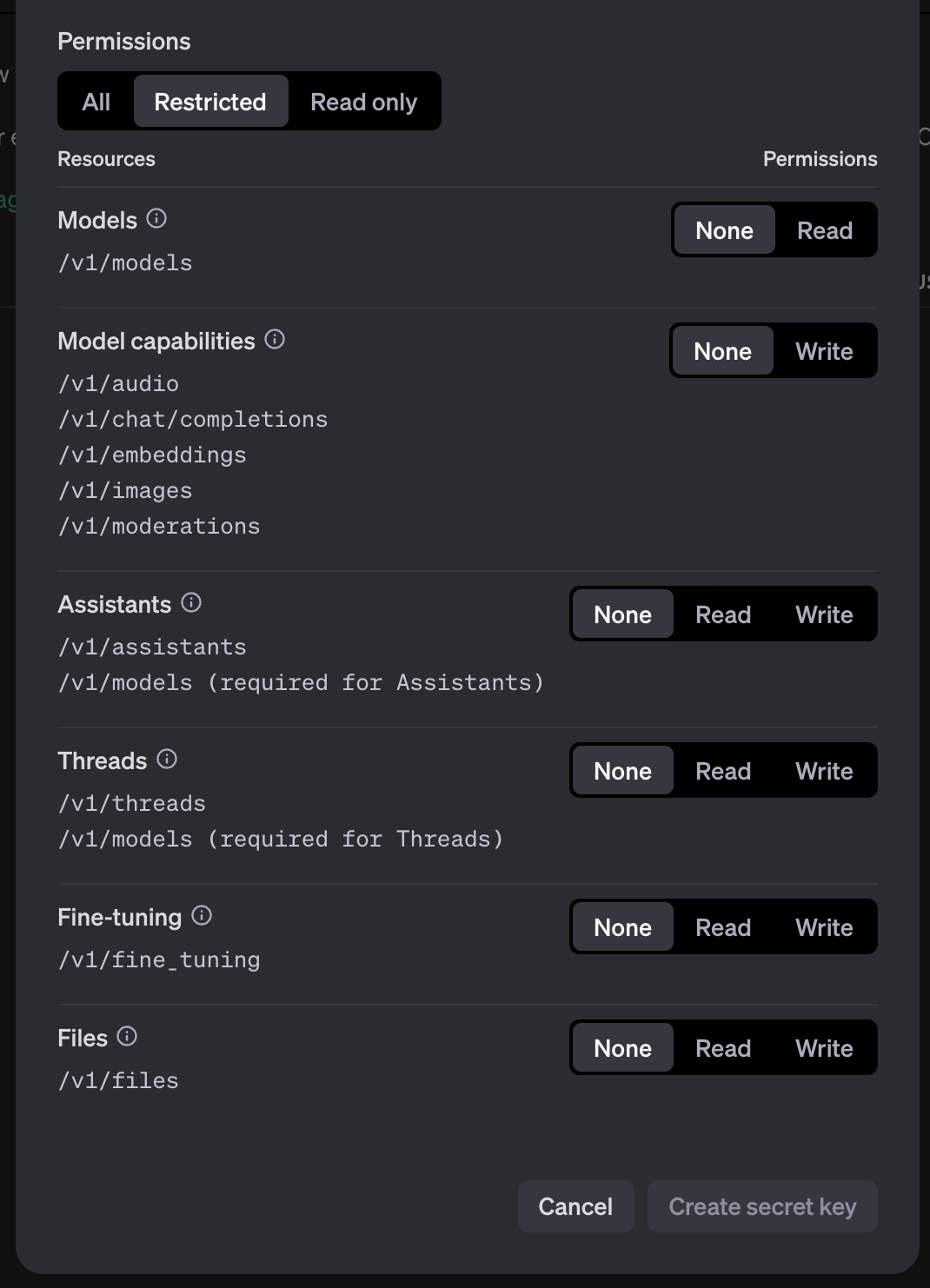Keep Threads permission at None
This screenshot has width=930, height=1288.
(622, 770)
